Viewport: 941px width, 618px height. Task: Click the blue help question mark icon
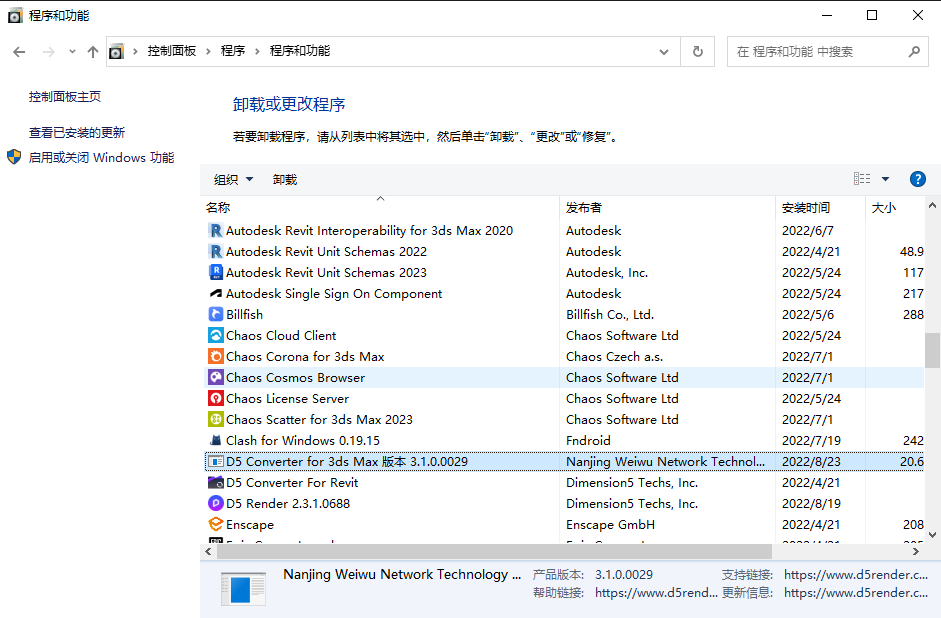pos(918,179)
